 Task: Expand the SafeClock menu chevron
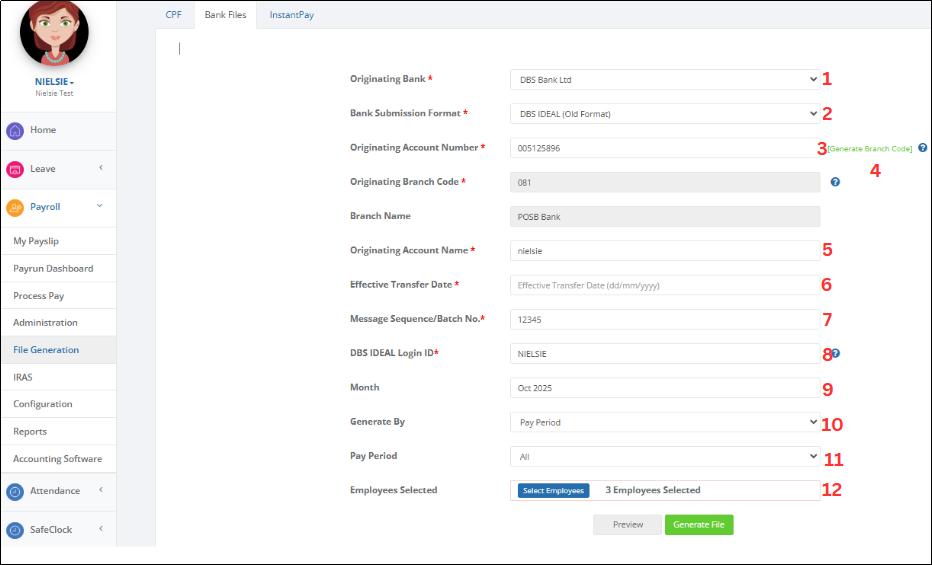(x=101, y=528)
